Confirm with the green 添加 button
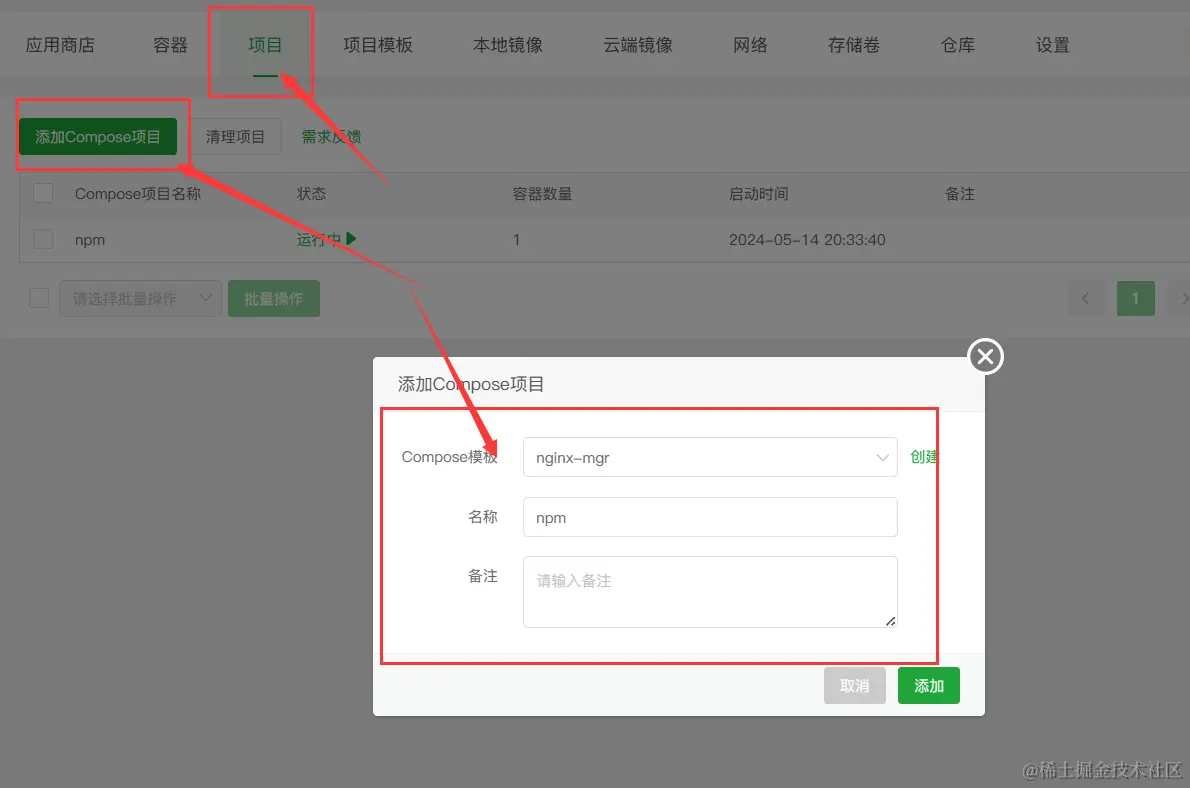The image size is (1190, 788). (x=929, y=686)
